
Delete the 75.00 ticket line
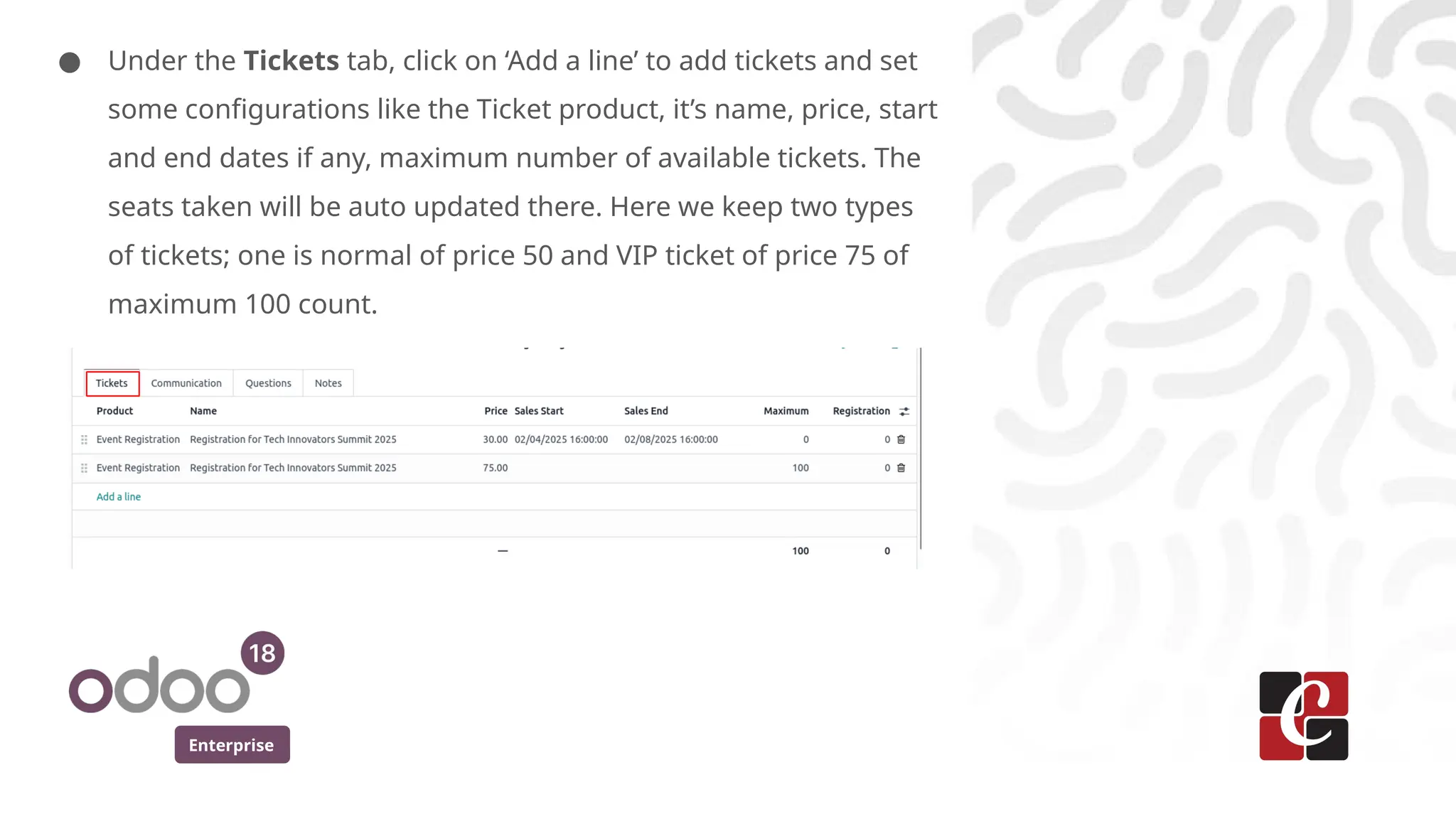pyautogui.click(x=901, y=468)
